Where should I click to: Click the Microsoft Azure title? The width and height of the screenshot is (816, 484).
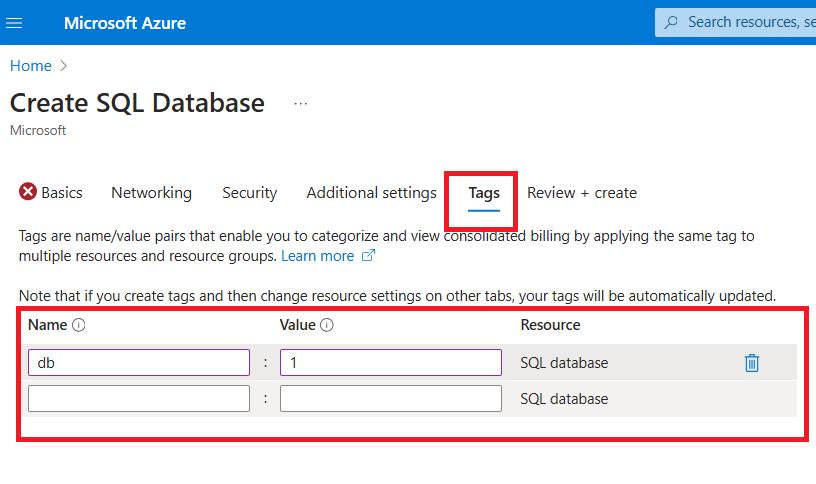125,23
